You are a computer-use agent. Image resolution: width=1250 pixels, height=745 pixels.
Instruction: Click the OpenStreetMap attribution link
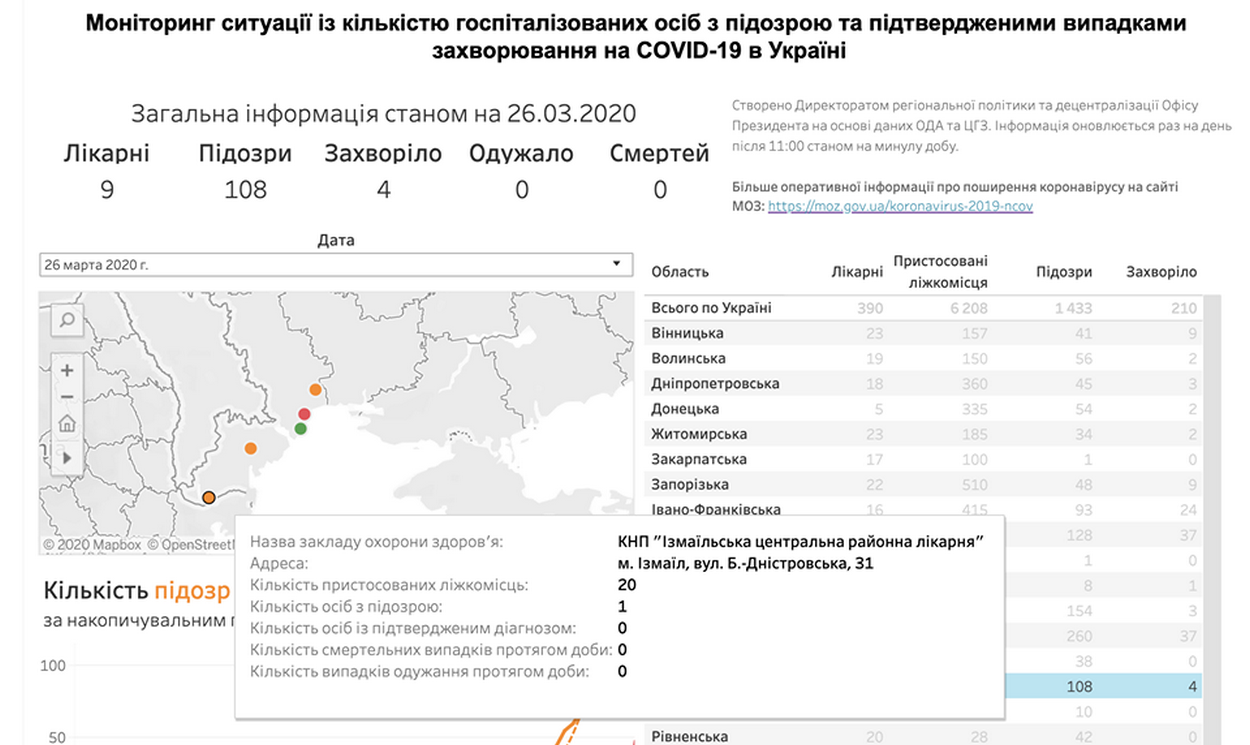190,545
